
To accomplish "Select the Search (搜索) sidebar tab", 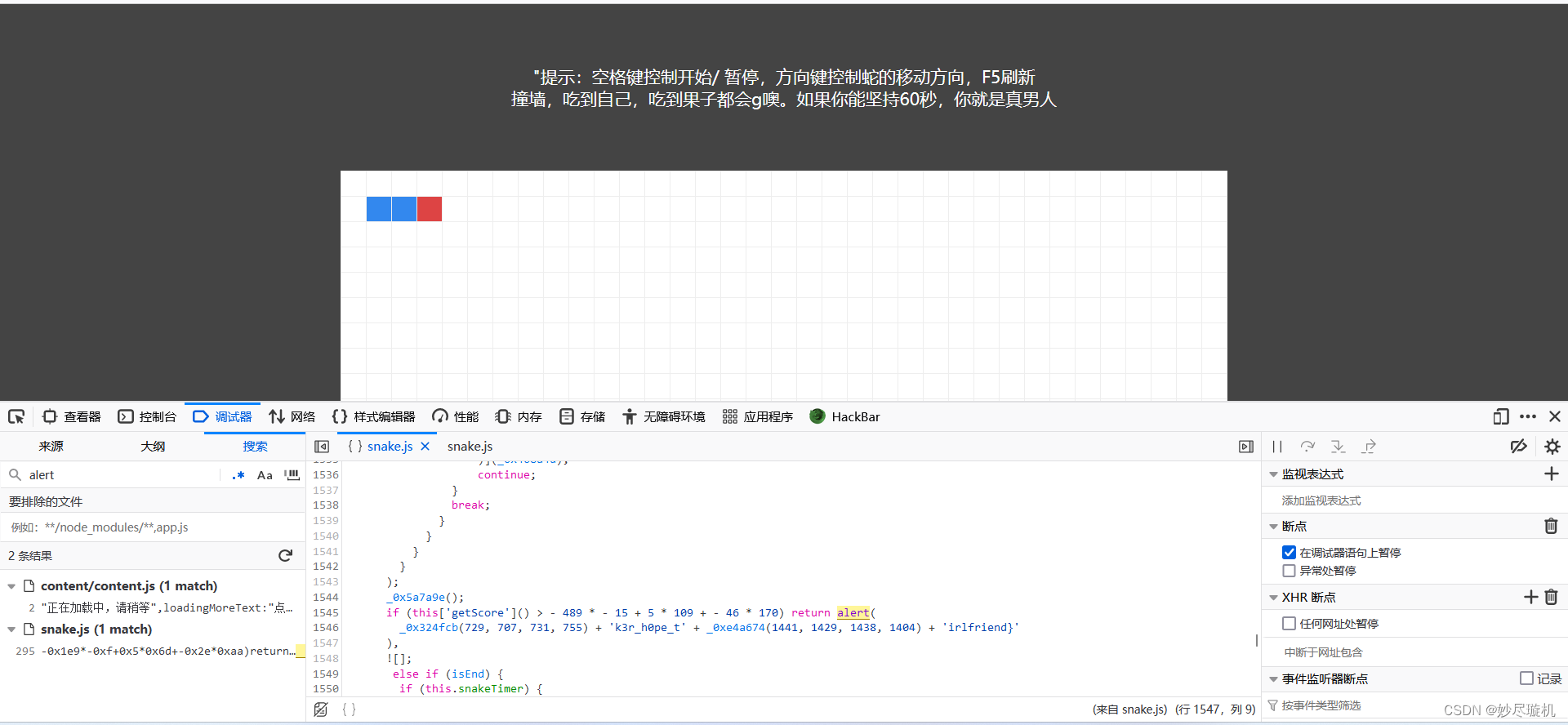I will click(x=255, y=447).
